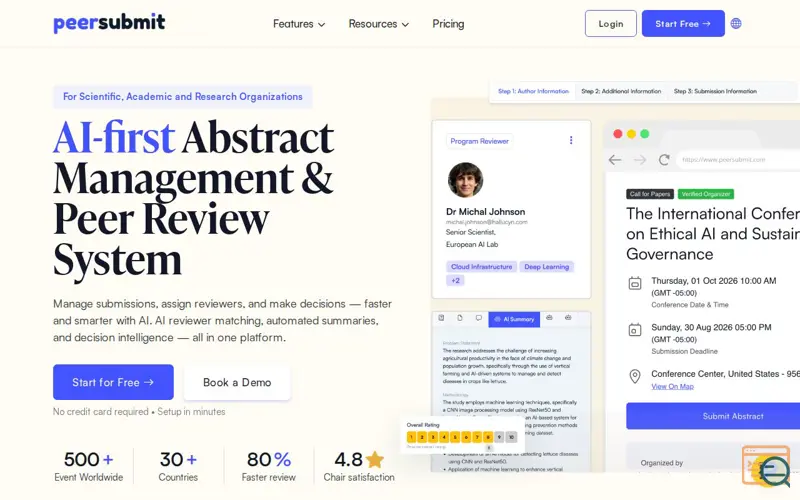Click the Login button

[x=611, y=23]
